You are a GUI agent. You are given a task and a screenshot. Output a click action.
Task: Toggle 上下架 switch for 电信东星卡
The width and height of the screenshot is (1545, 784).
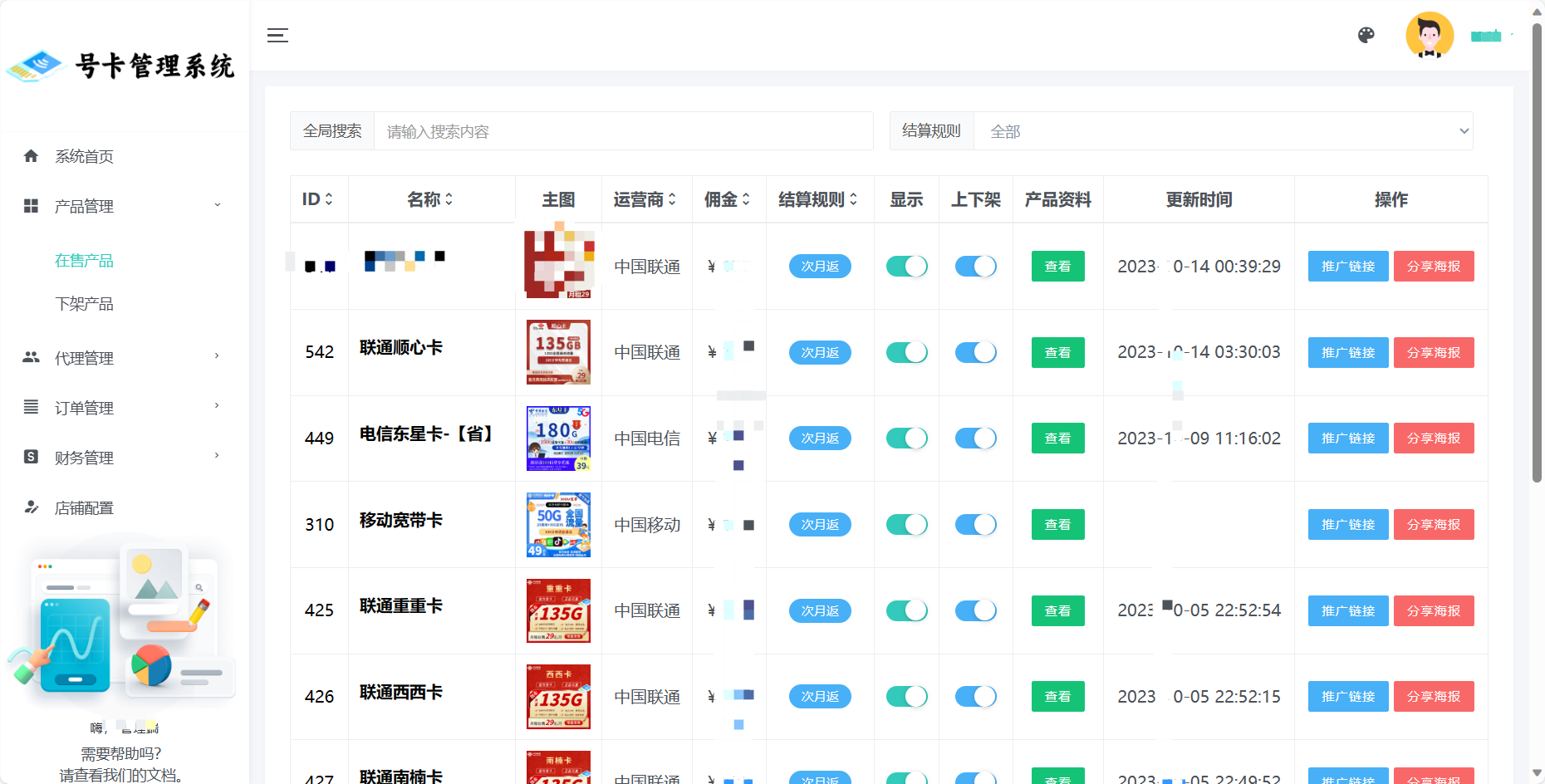[x=975, y=438]
